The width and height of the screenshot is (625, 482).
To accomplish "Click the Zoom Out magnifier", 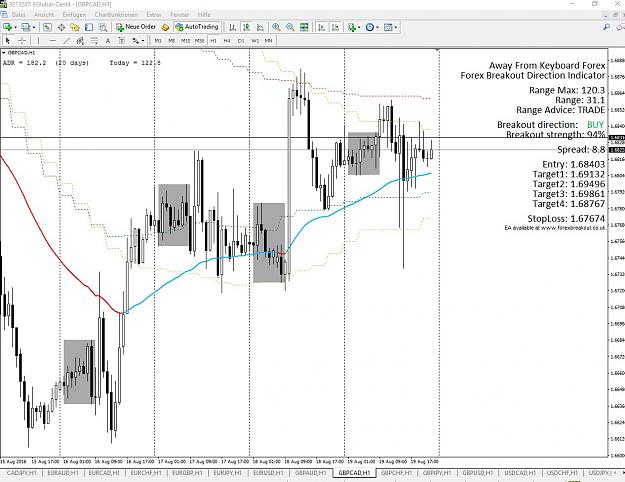I will point(290,27).
